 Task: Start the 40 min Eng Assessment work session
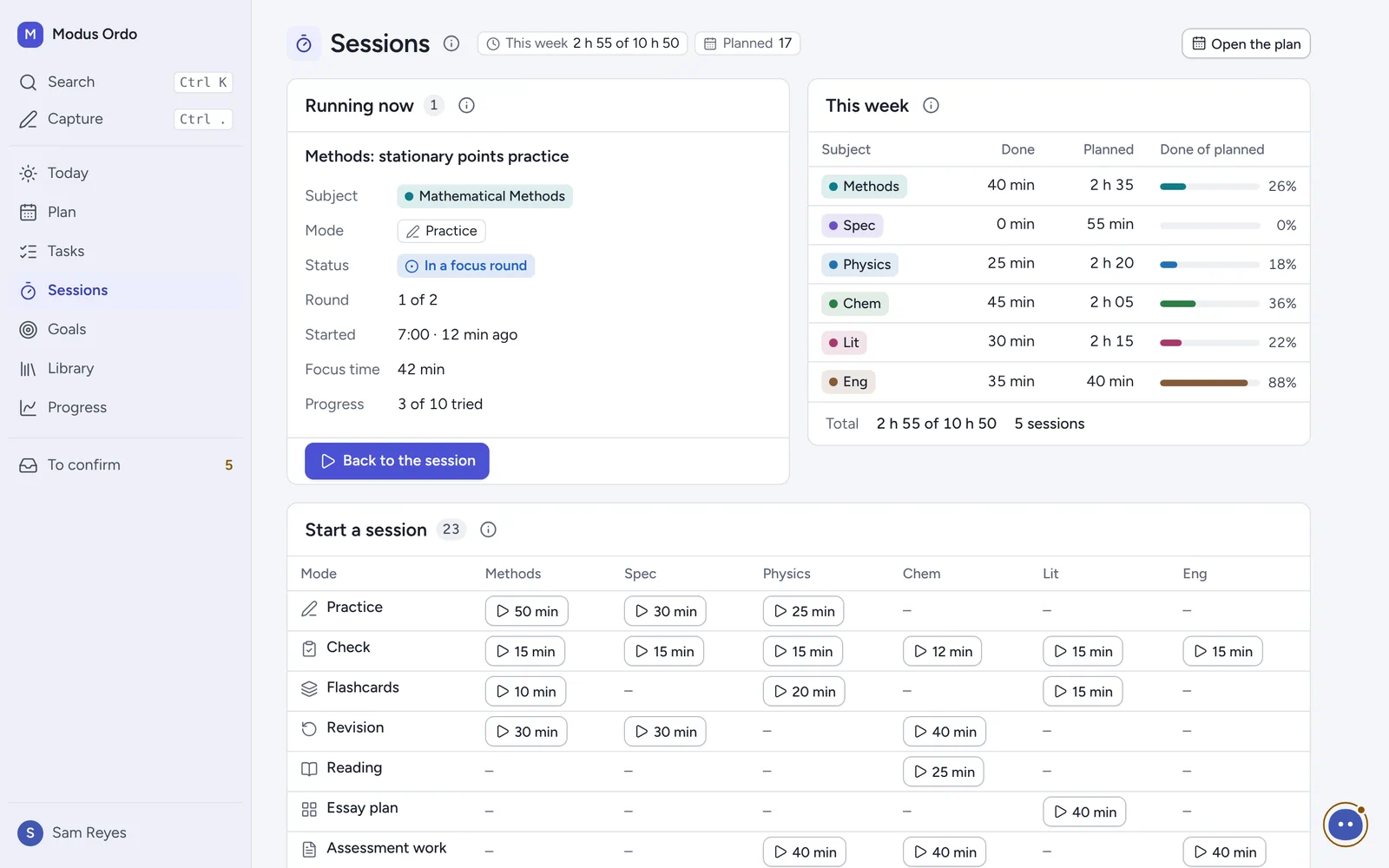[1224, 852]
